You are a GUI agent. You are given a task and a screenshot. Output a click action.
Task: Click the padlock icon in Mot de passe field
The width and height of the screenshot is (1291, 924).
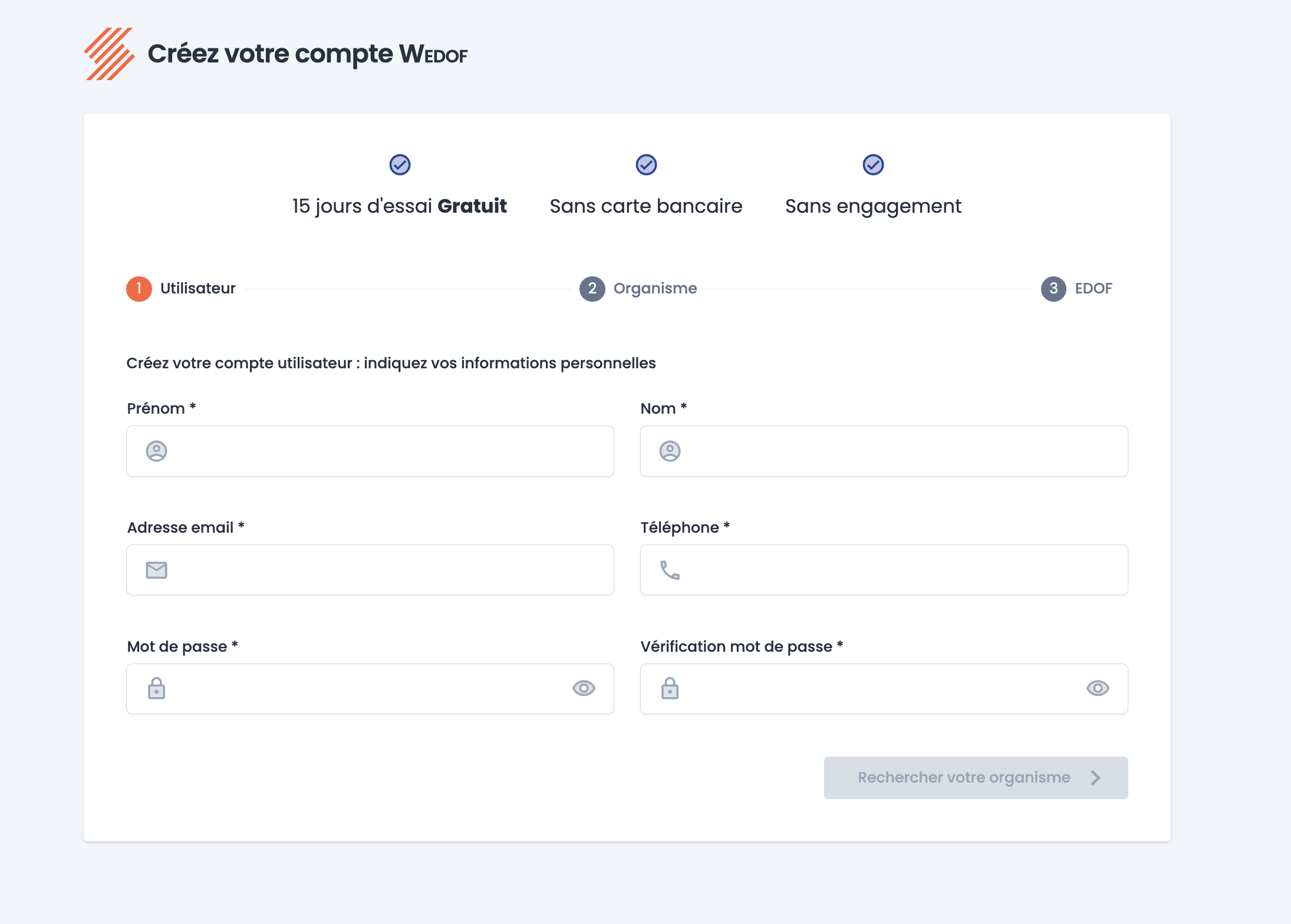(156, 688)
